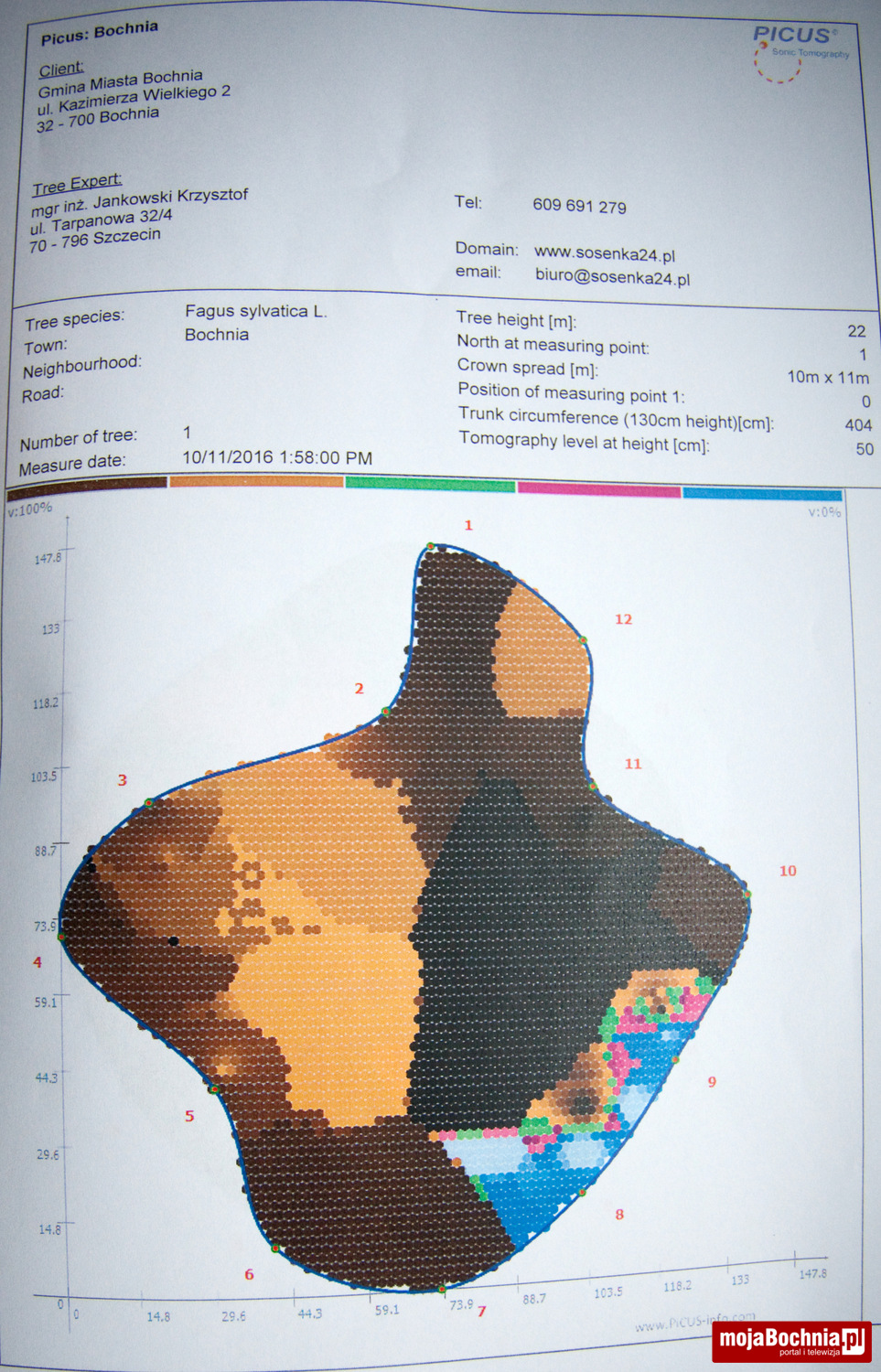Image resolution: width=881 pixels, height=1372 pixels.
Task: Click measuring point label 4
Action: [x=38, y=962]
